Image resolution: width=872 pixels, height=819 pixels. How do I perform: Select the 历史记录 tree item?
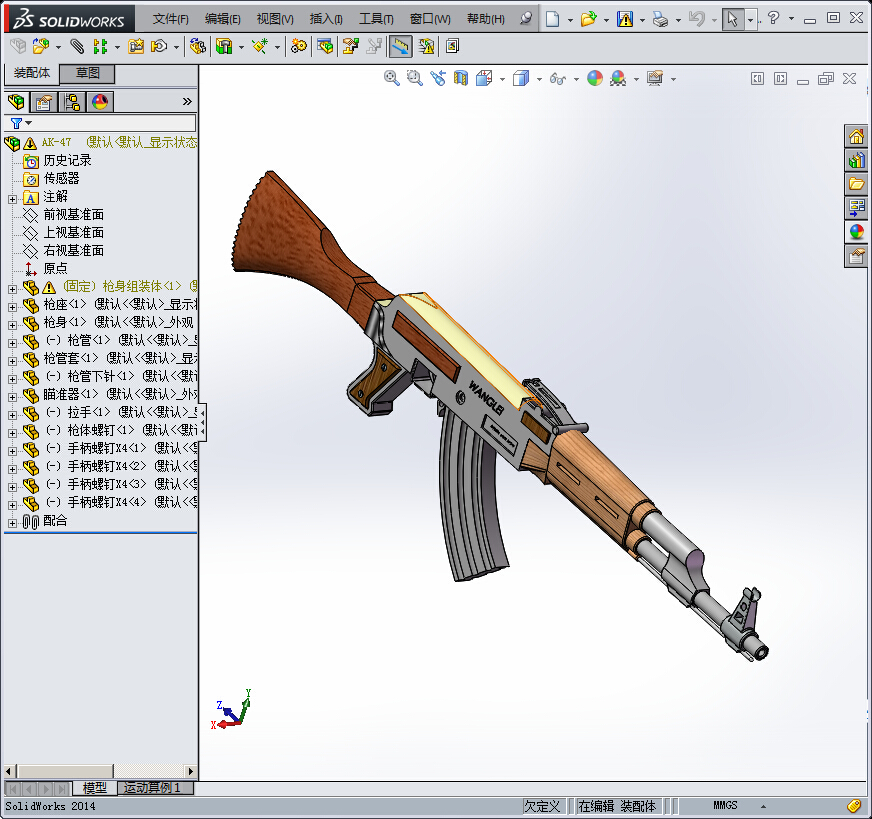coord(67,161)
